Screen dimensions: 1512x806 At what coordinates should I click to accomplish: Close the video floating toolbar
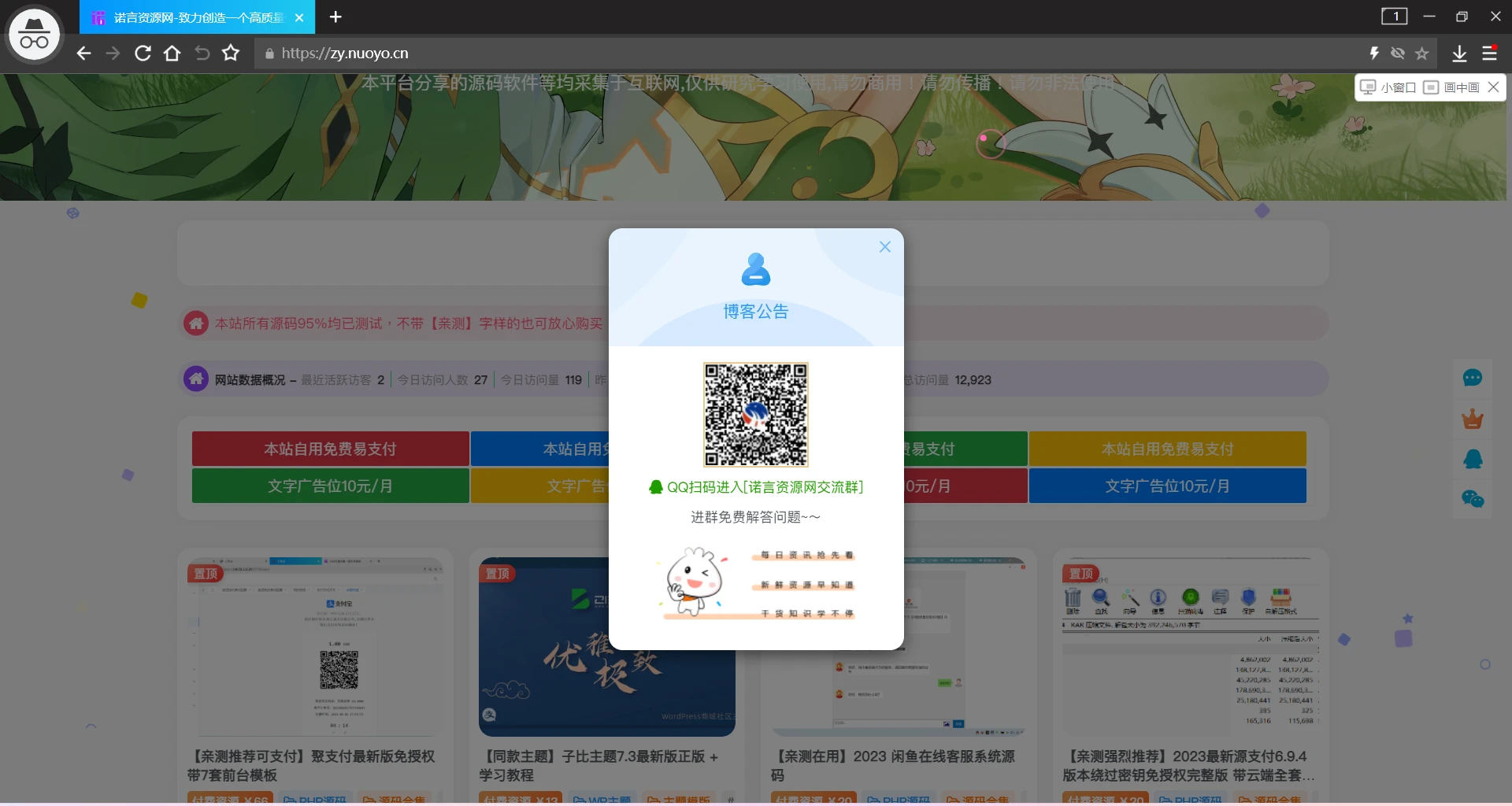pos(1493,87)
